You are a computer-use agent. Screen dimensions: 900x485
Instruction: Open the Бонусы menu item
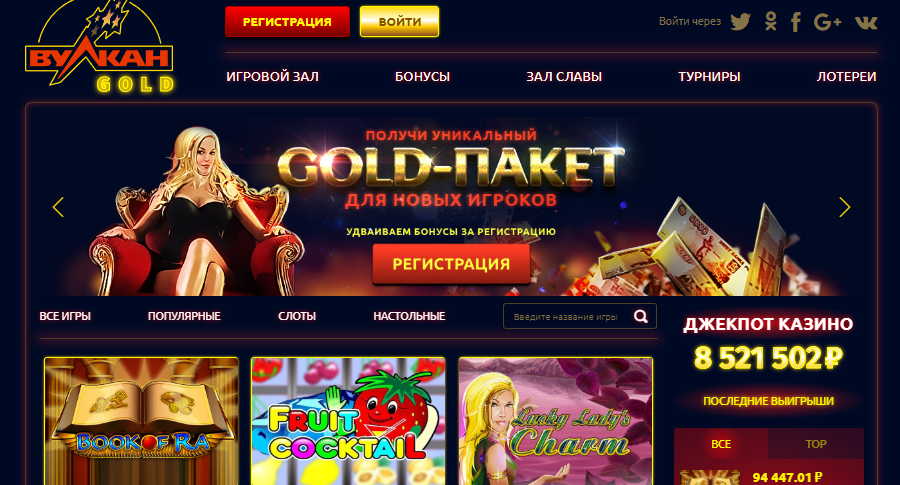(422, 76)
